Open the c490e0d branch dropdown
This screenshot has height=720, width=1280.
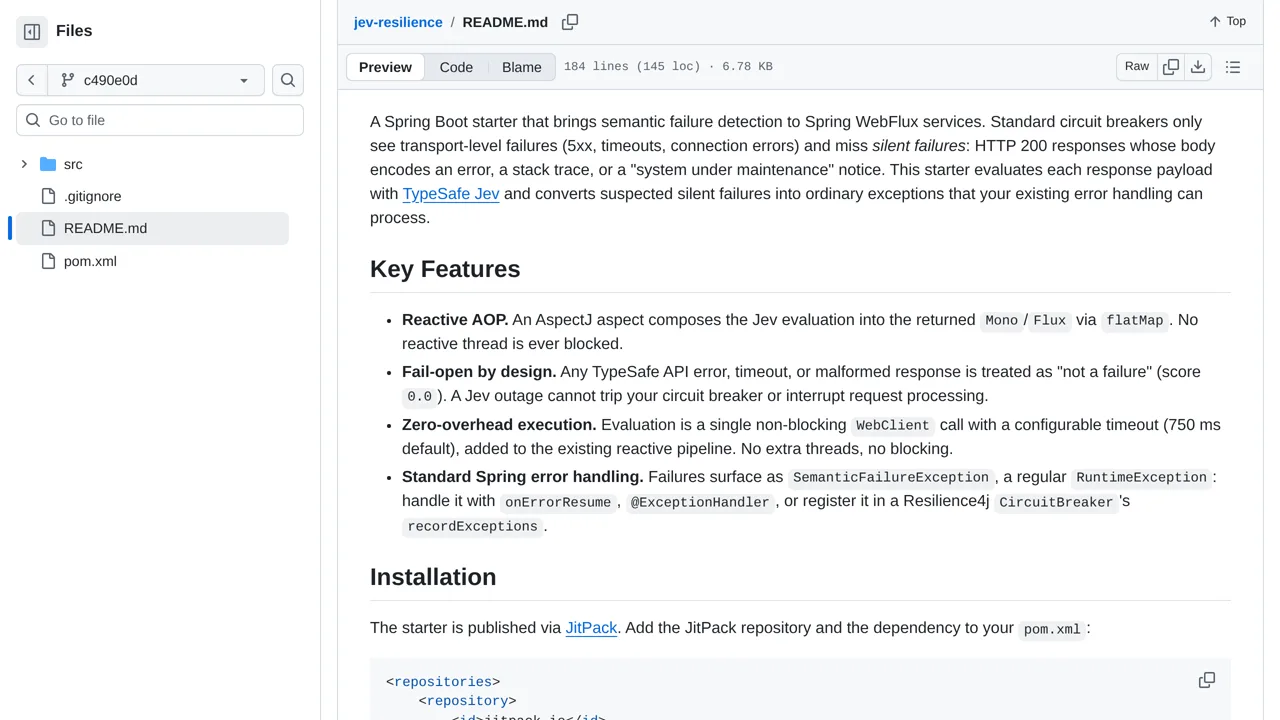click(x=156, y=80)
